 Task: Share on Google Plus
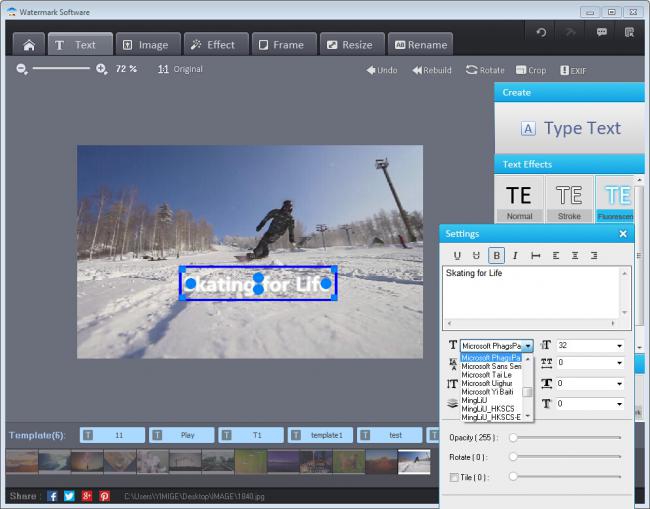87,496
